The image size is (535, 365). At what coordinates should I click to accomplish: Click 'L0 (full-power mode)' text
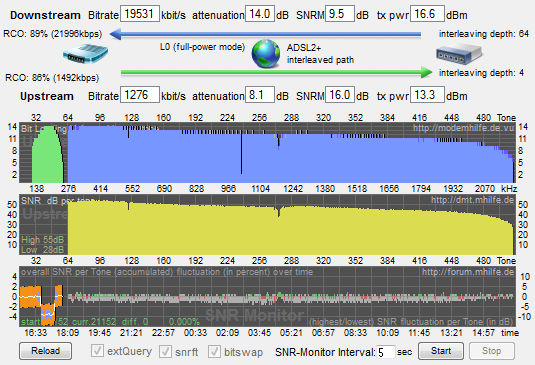202,47
